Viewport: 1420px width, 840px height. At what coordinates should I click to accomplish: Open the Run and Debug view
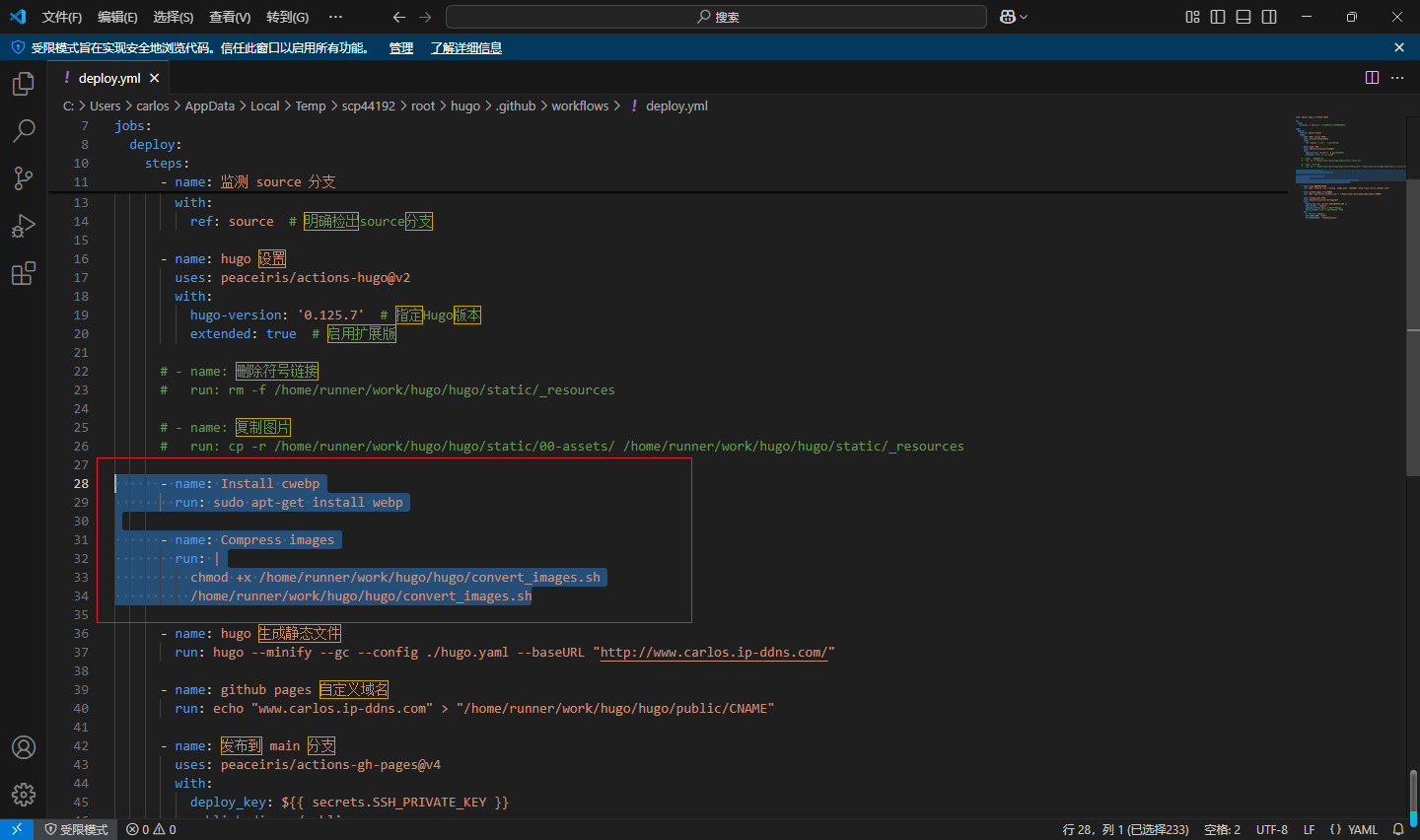[24, 226]
